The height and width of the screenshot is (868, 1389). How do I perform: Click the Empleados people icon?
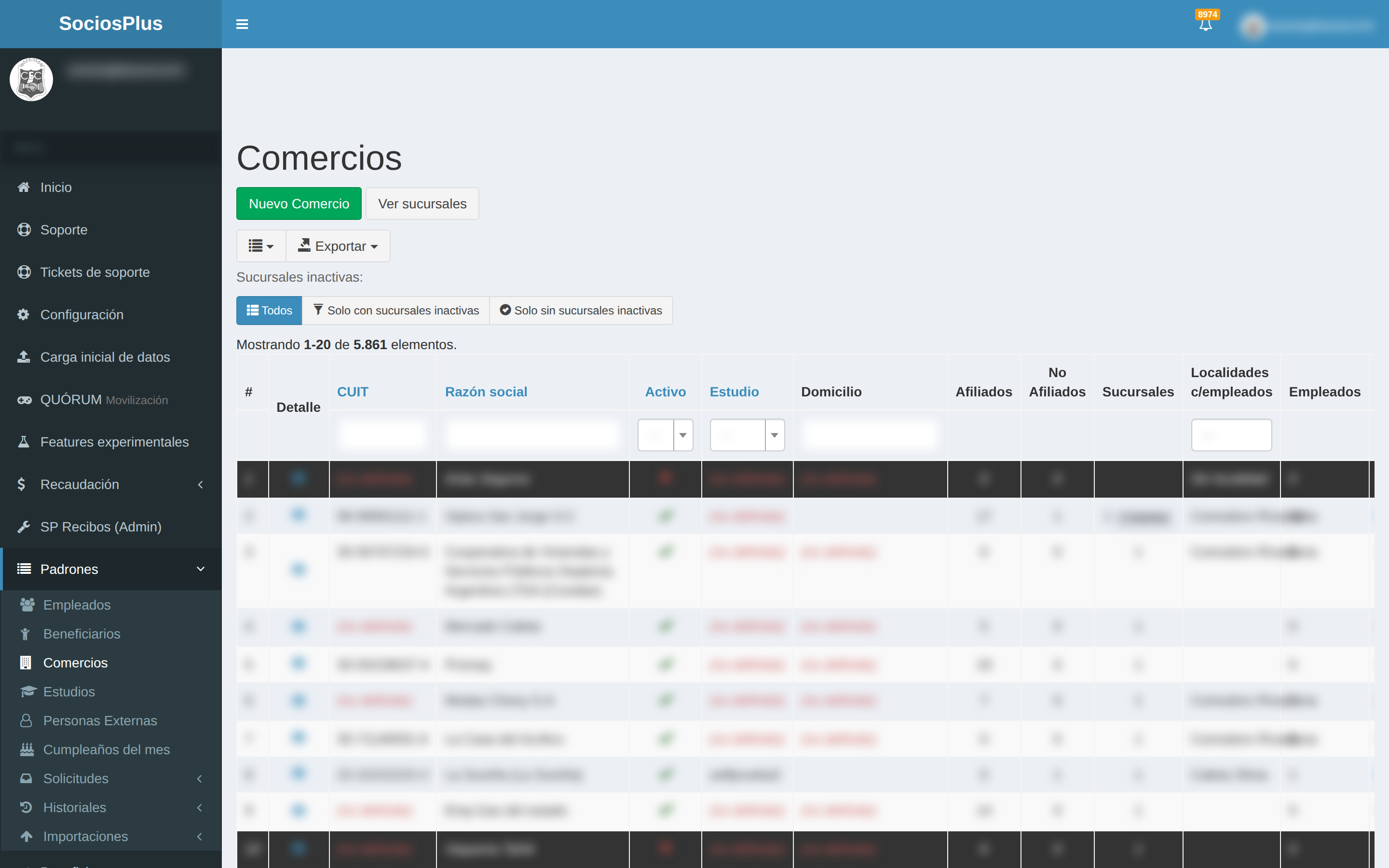(x=27, y=605)
